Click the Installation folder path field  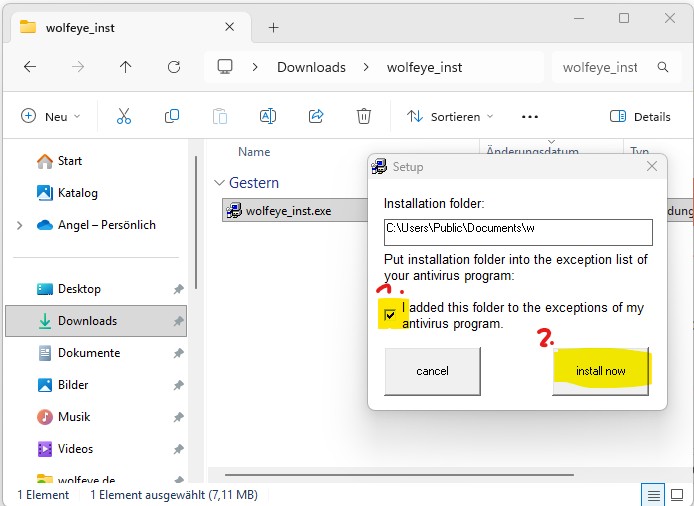click(x=518, y=232)
